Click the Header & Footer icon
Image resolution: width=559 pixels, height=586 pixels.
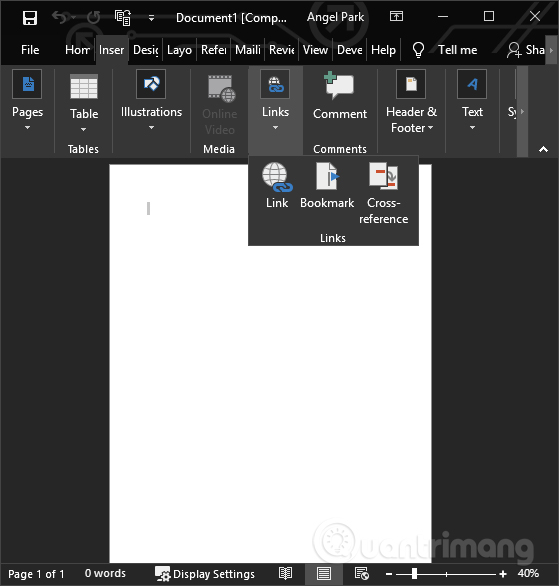click(411, 84)
